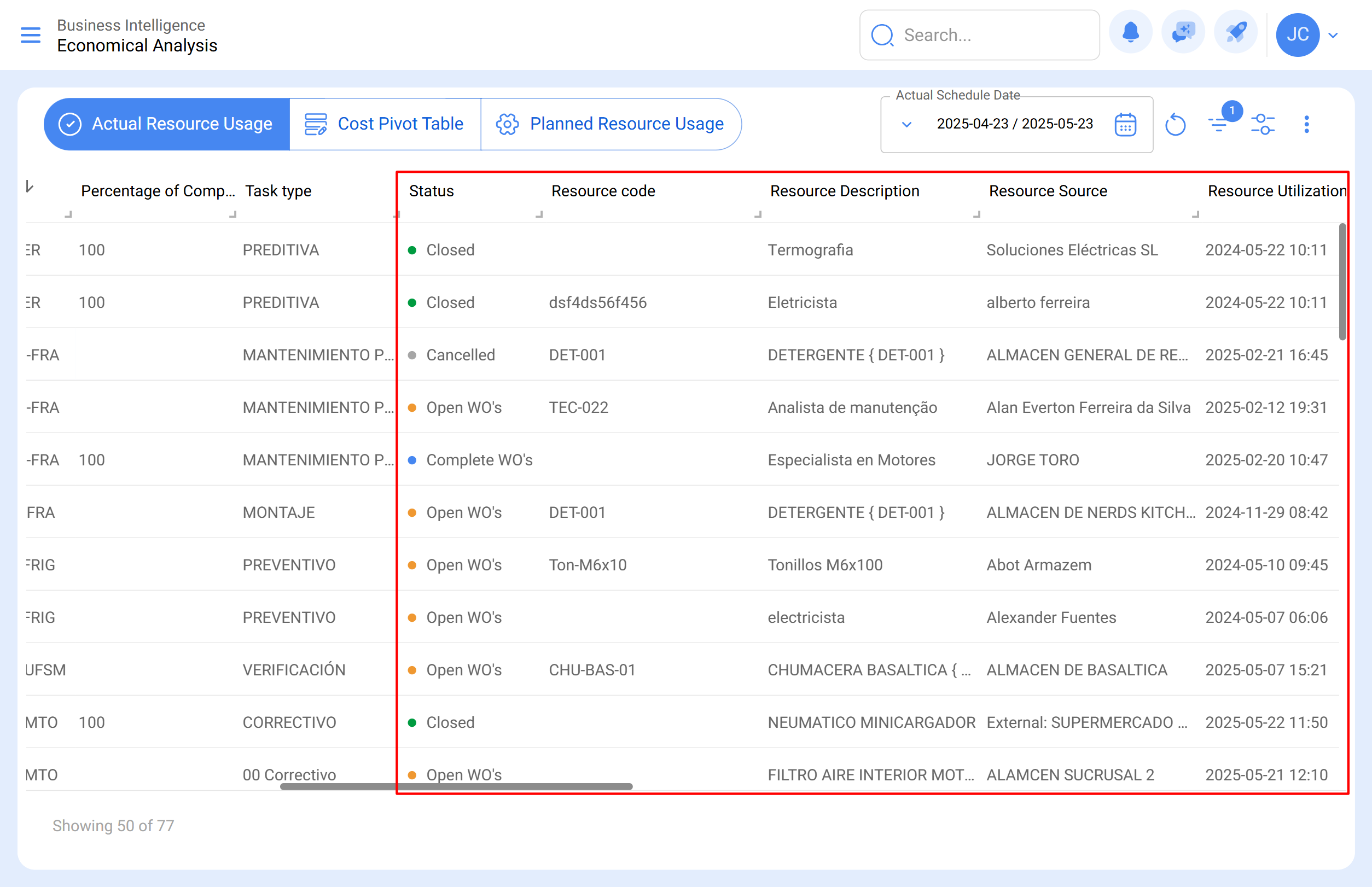The width and height of the screenshot is (1372, 887).
Task: Sort by Status column header
Action: [x=432, y=191]
